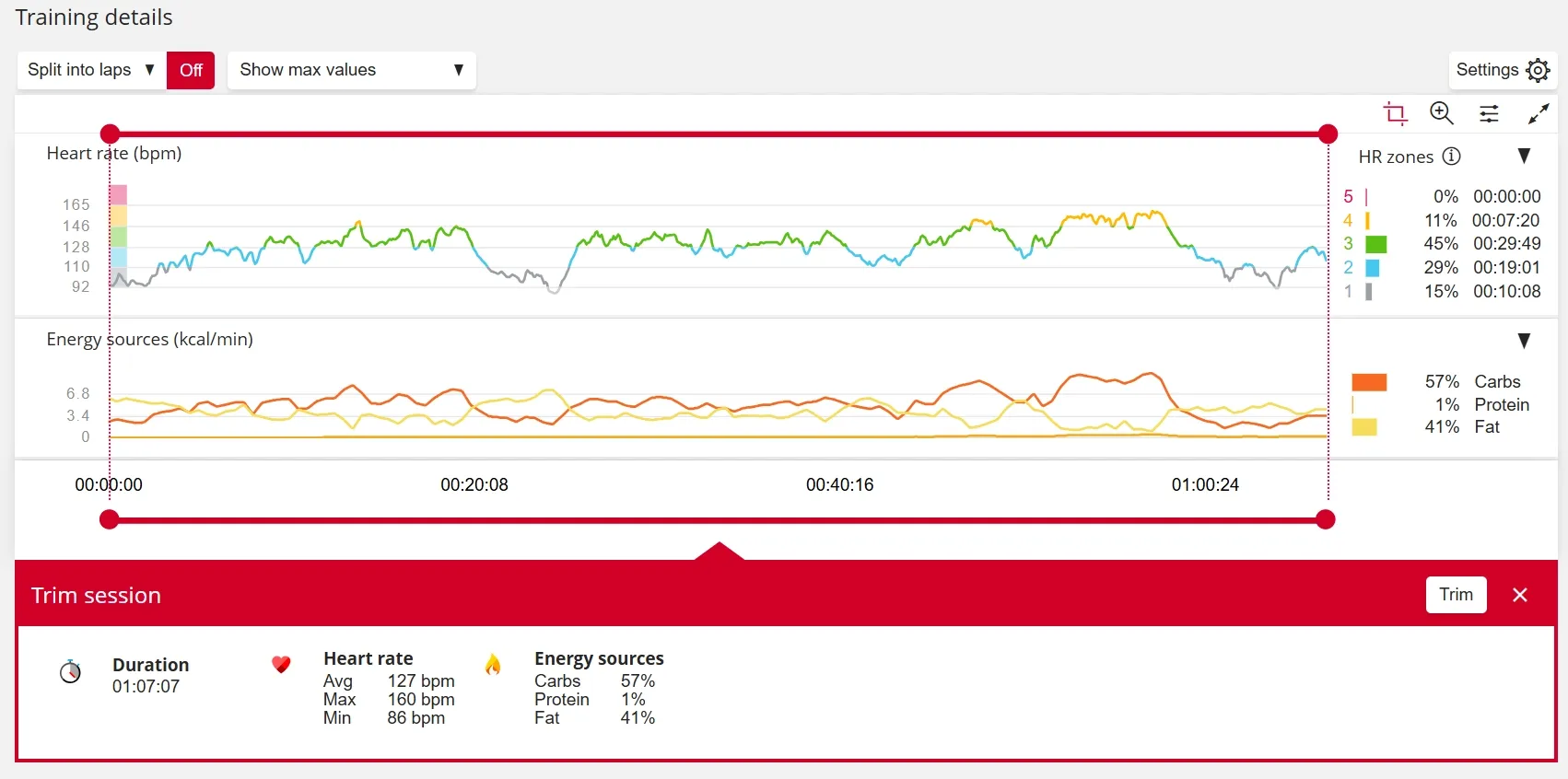This screenshot has width=1568, height=779.
Task: Toggle the lap split Off switch
Action: (x=191, y=70)
